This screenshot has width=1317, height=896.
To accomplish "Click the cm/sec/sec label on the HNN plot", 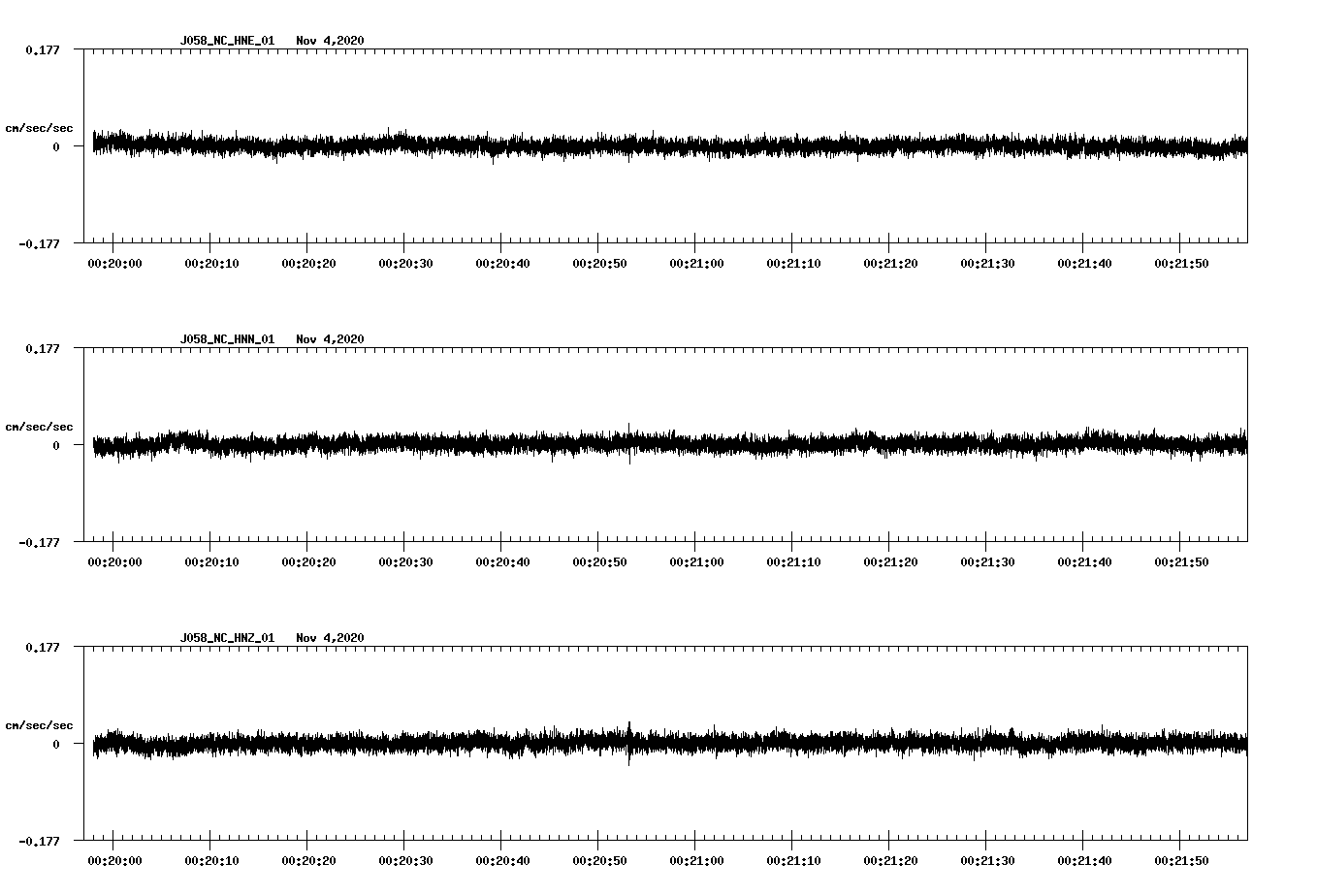I will 38,426.
